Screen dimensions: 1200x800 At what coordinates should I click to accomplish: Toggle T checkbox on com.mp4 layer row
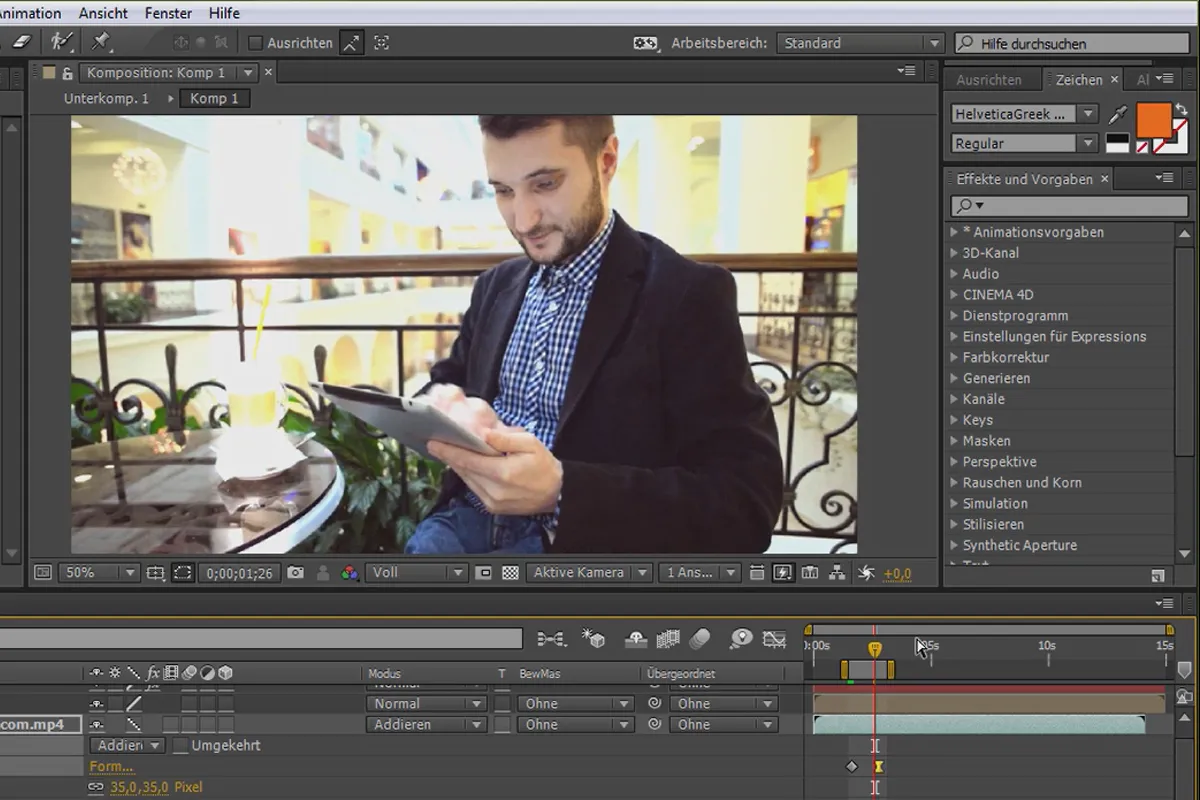(x=502, y=725)
